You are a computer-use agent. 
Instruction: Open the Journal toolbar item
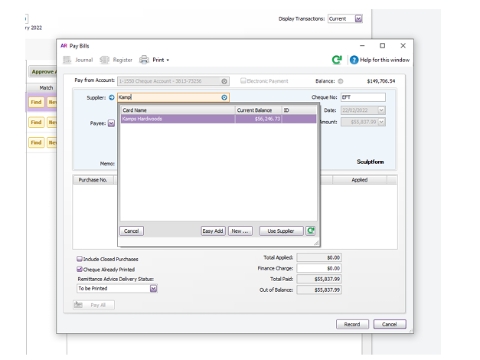[78, 60]
